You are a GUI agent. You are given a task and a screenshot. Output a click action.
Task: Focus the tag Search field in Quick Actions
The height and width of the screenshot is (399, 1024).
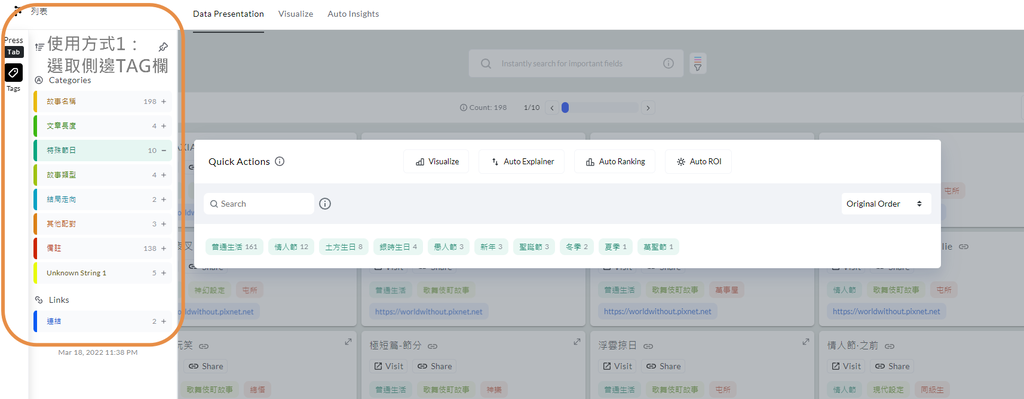pos(259,204)
